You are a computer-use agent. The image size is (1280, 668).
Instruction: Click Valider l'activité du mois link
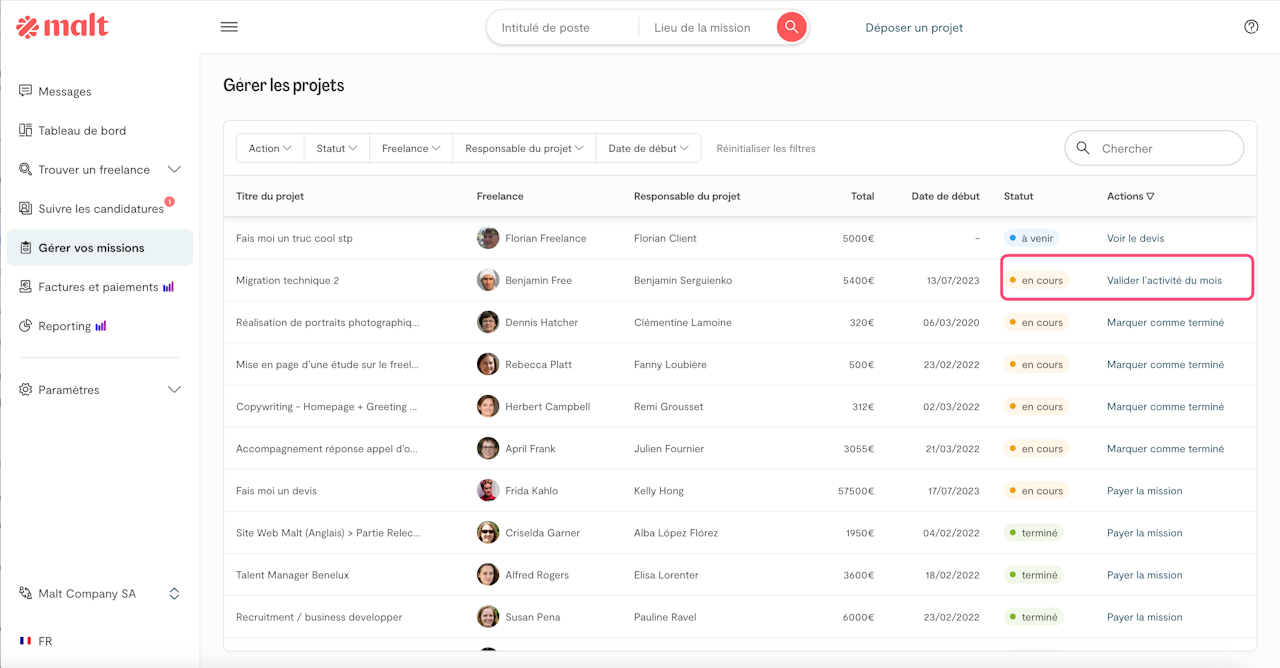point(1164,281)
